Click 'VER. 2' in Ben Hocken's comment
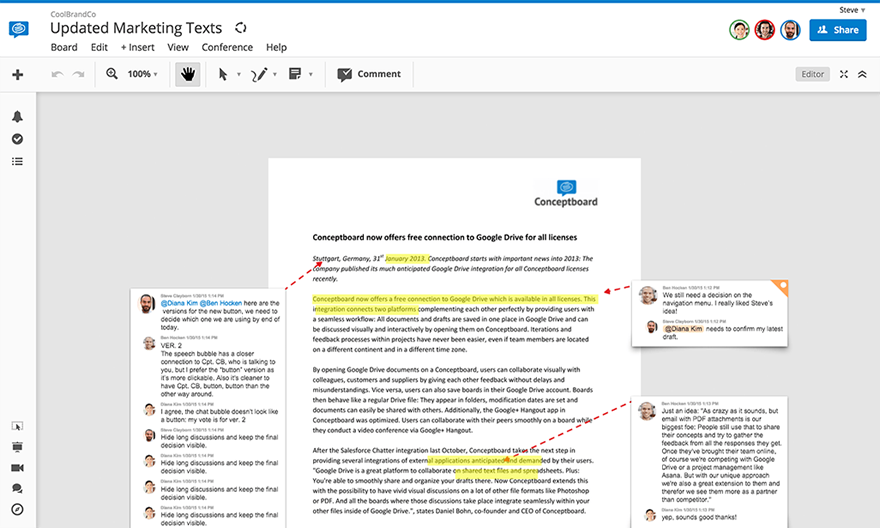Image resolution: width=880 pixels, height=528 pixels. click(171, 346)
